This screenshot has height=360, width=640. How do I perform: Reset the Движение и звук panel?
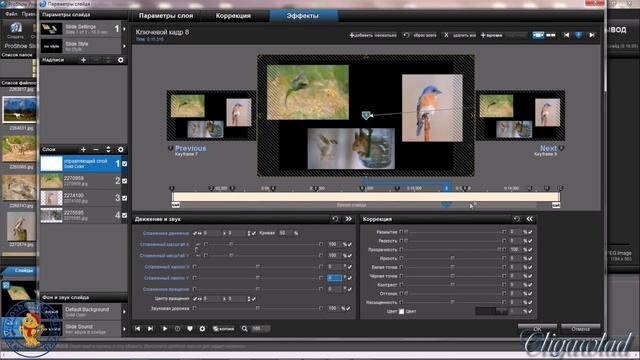tap(335, 219)
